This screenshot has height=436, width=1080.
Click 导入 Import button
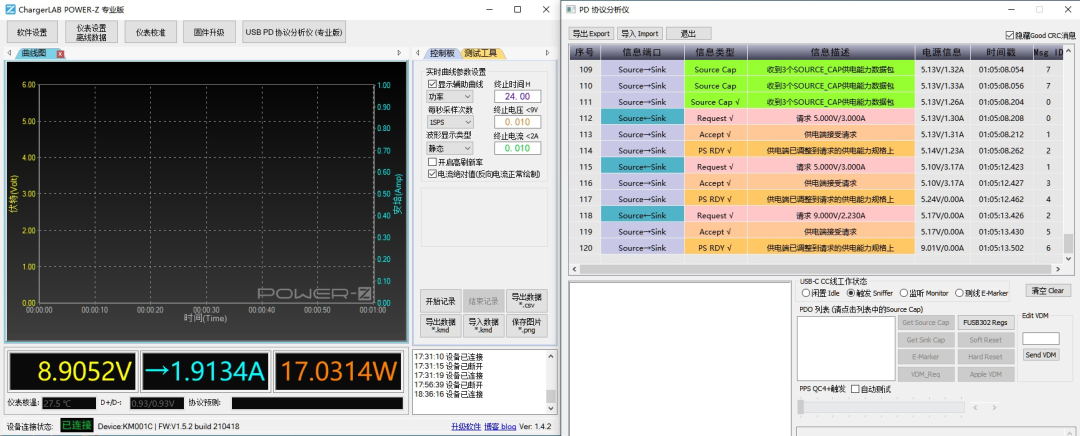tap(639, 33)
